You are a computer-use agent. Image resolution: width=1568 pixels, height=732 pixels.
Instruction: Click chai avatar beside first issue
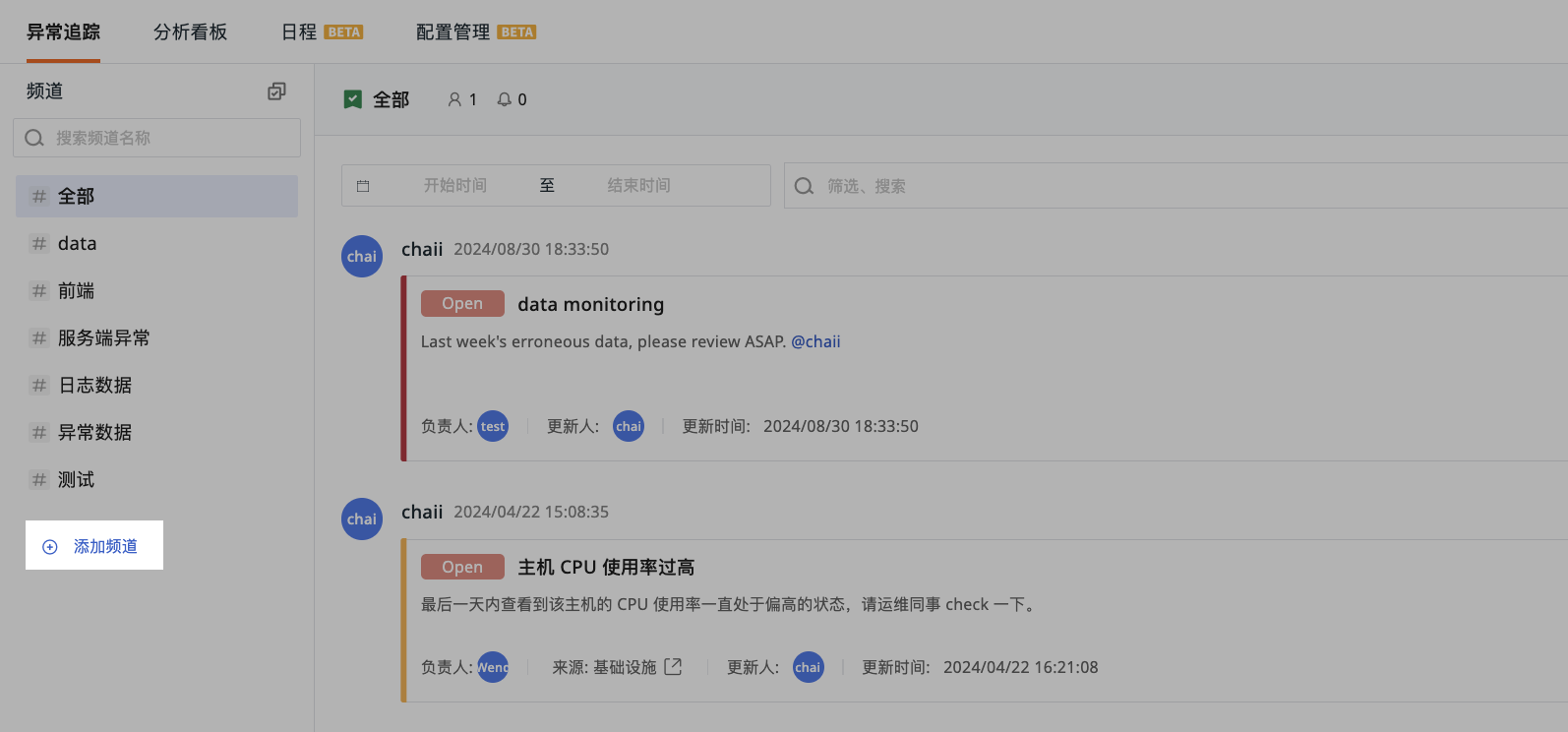coord(362,257)
